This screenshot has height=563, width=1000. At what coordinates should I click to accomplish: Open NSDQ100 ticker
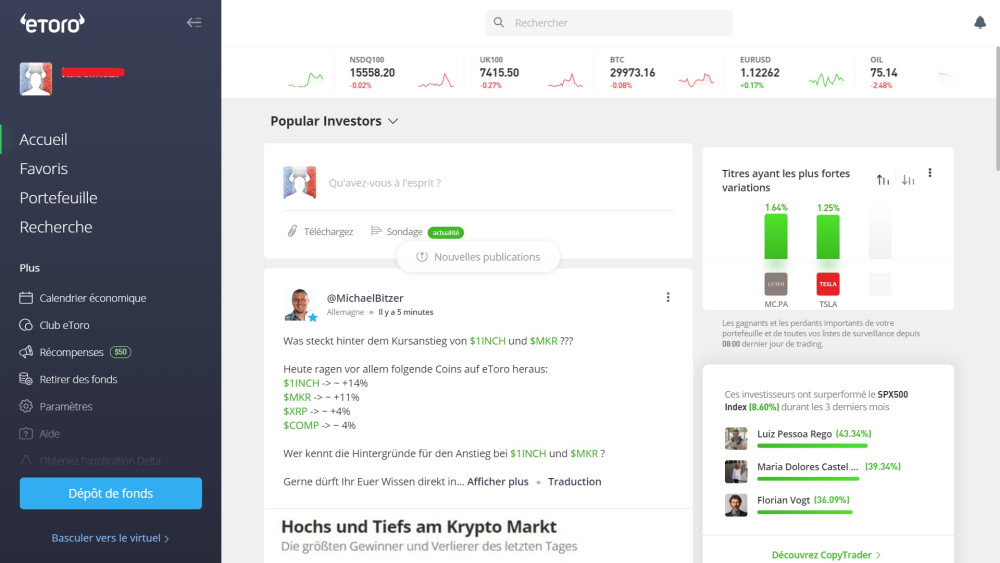point(402,72)
